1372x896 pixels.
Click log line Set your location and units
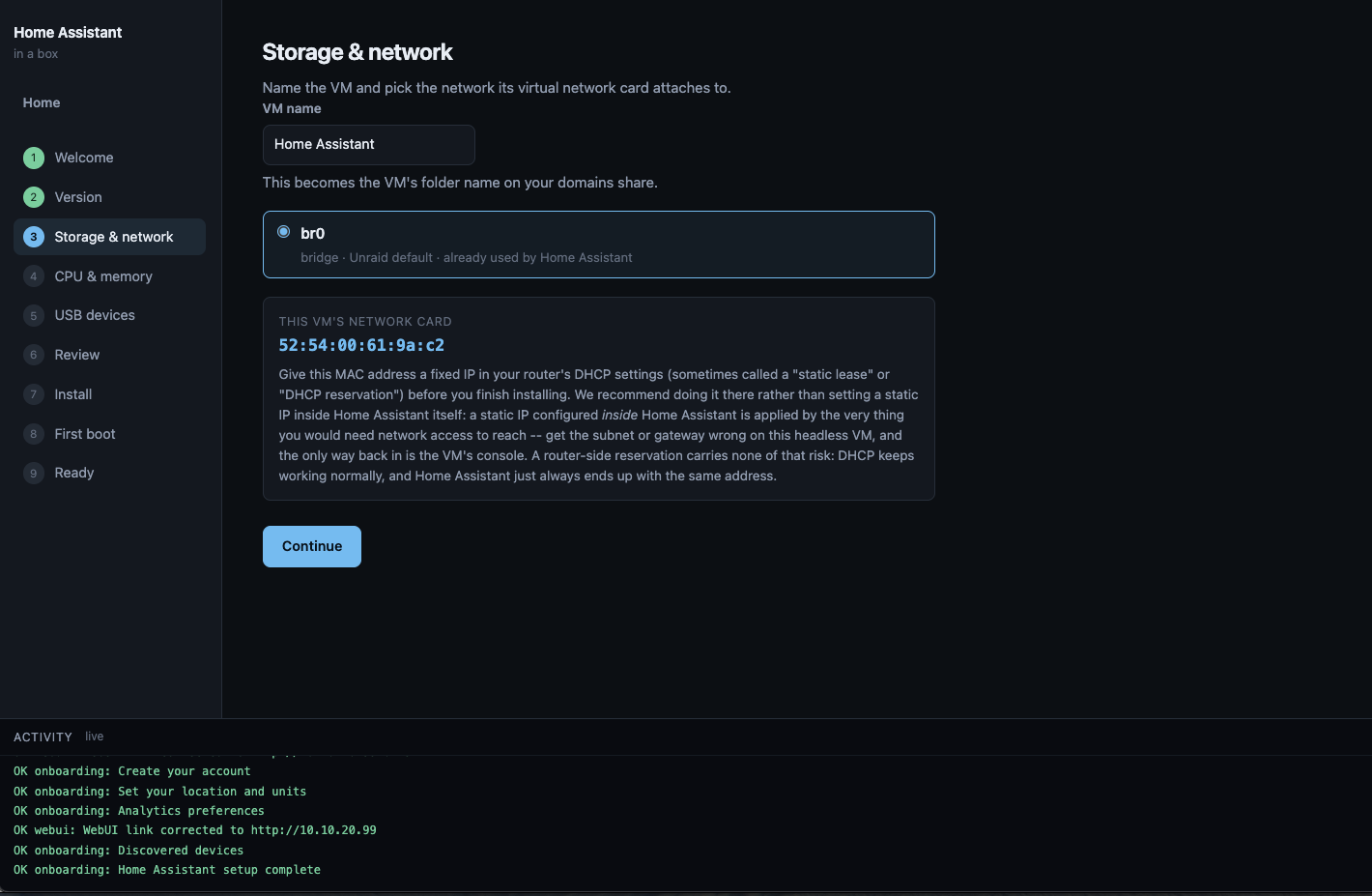[x=160, y=792]
